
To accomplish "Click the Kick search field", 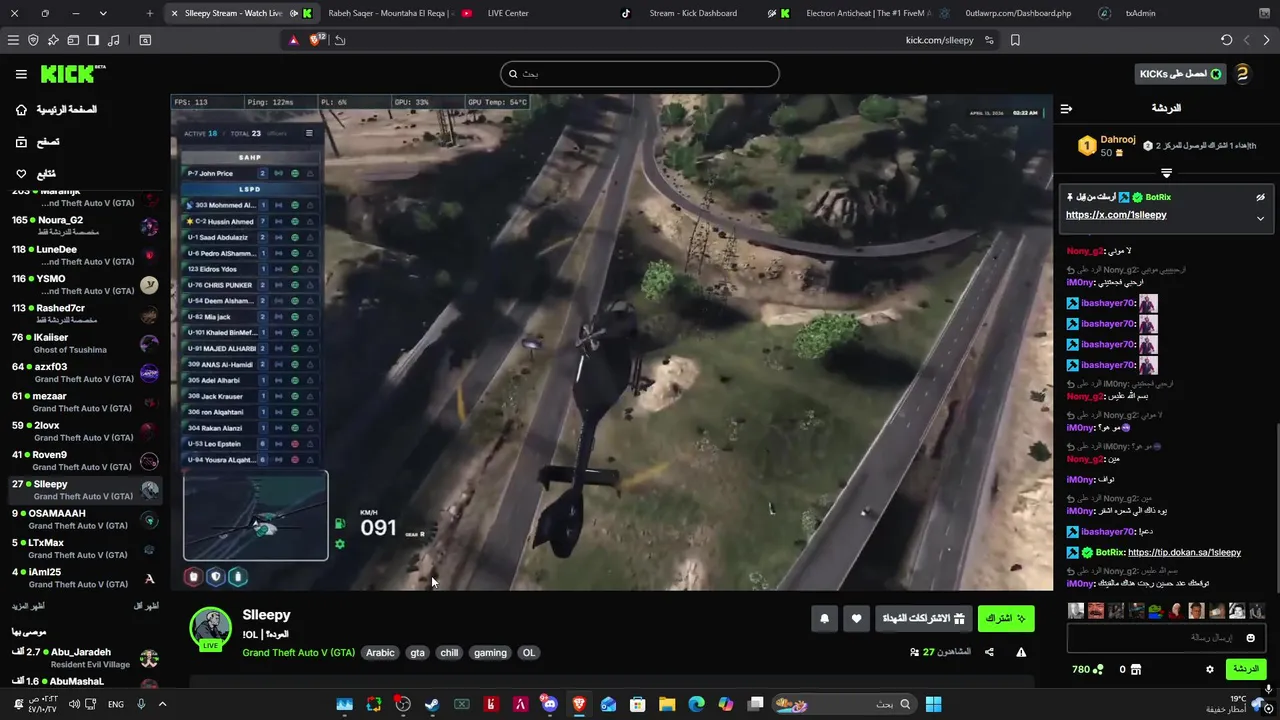I will point(640,74).
